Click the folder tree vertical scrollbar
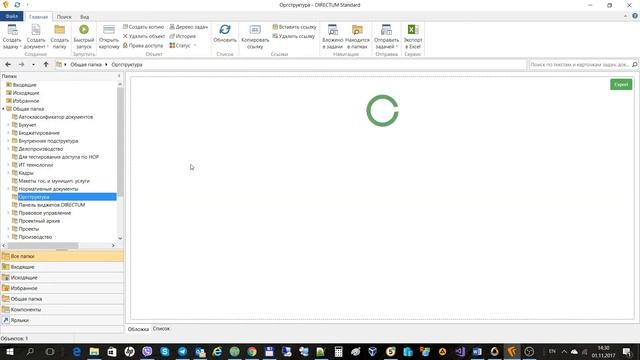 120,141
